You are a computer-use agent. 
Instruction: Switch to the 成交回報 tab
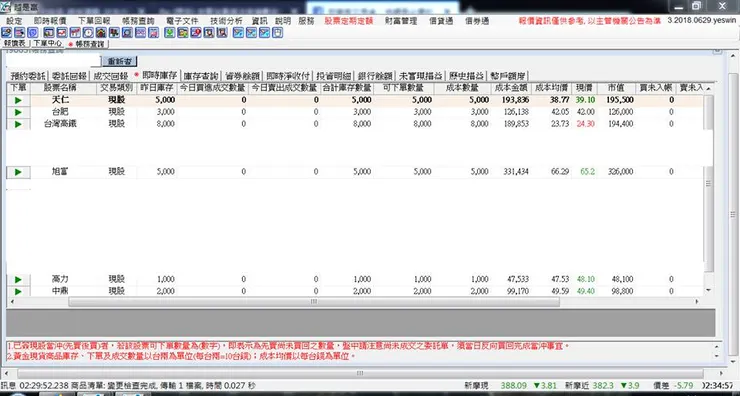[110, 76]
